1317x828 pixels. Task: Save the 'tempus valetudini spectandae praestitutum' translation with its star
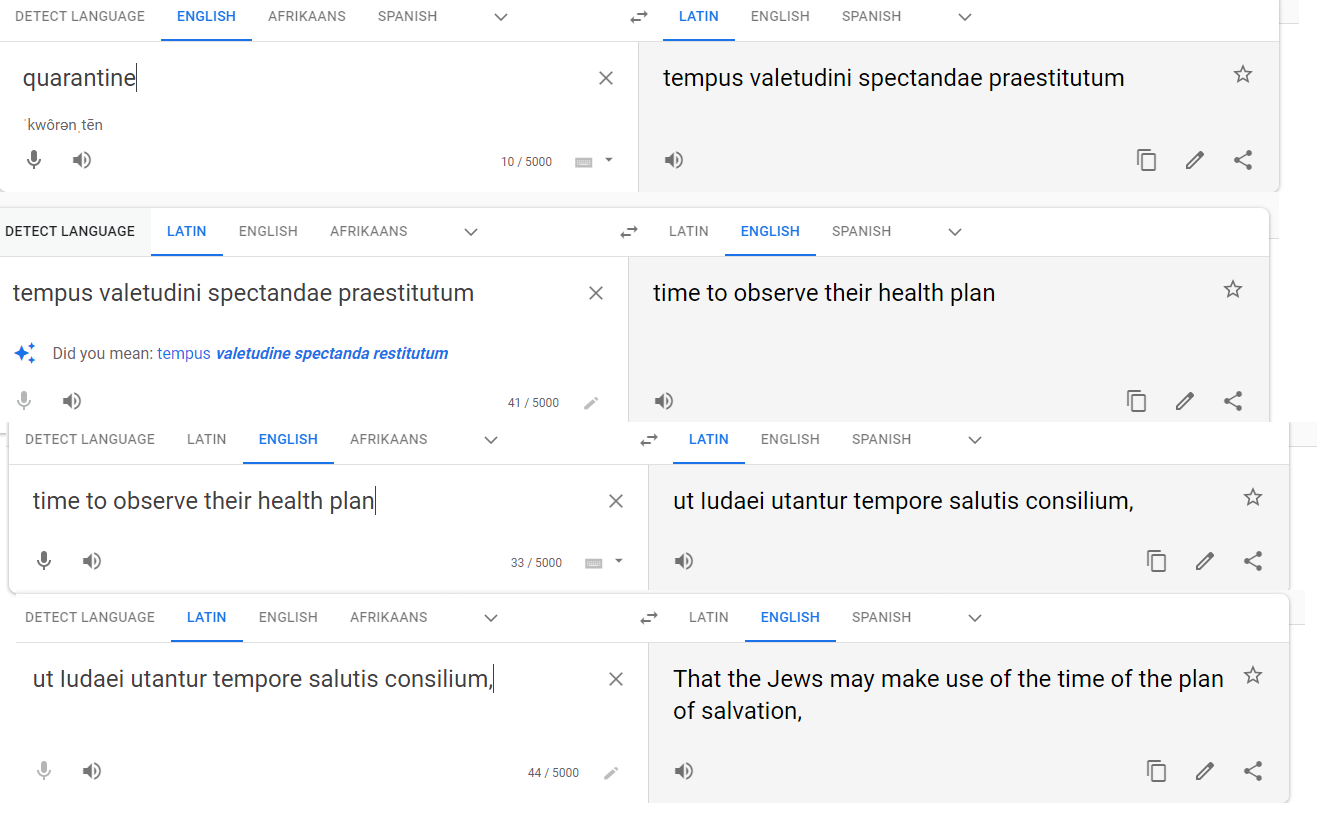coord(1243,74)
